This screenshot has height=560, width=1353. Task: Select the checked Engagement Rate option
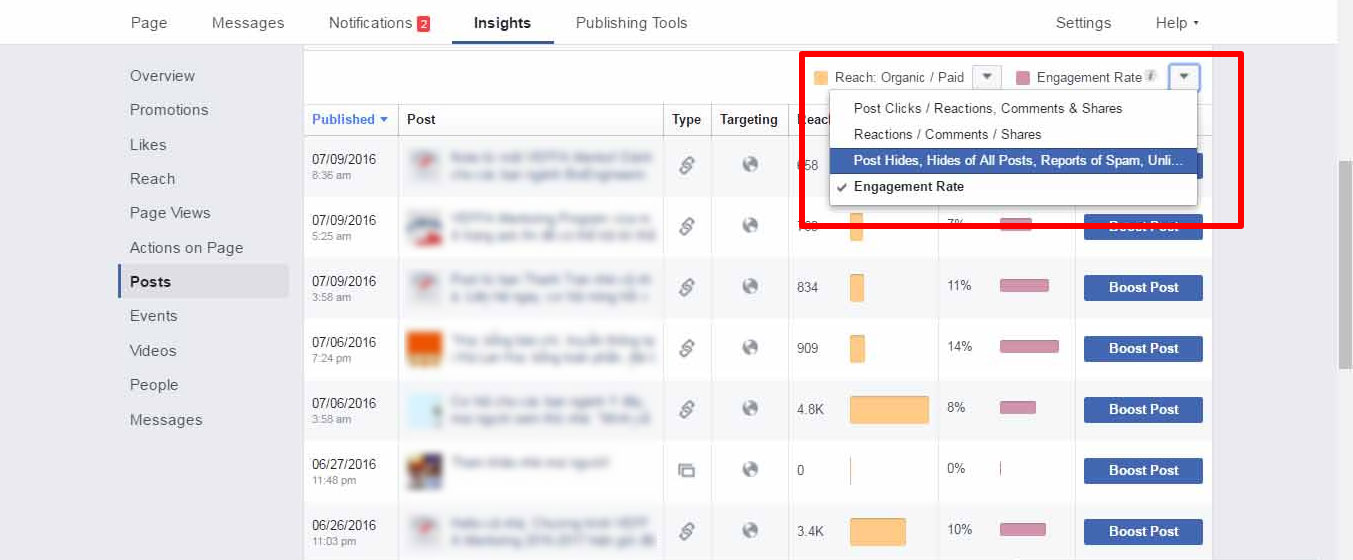pos(908,187)
